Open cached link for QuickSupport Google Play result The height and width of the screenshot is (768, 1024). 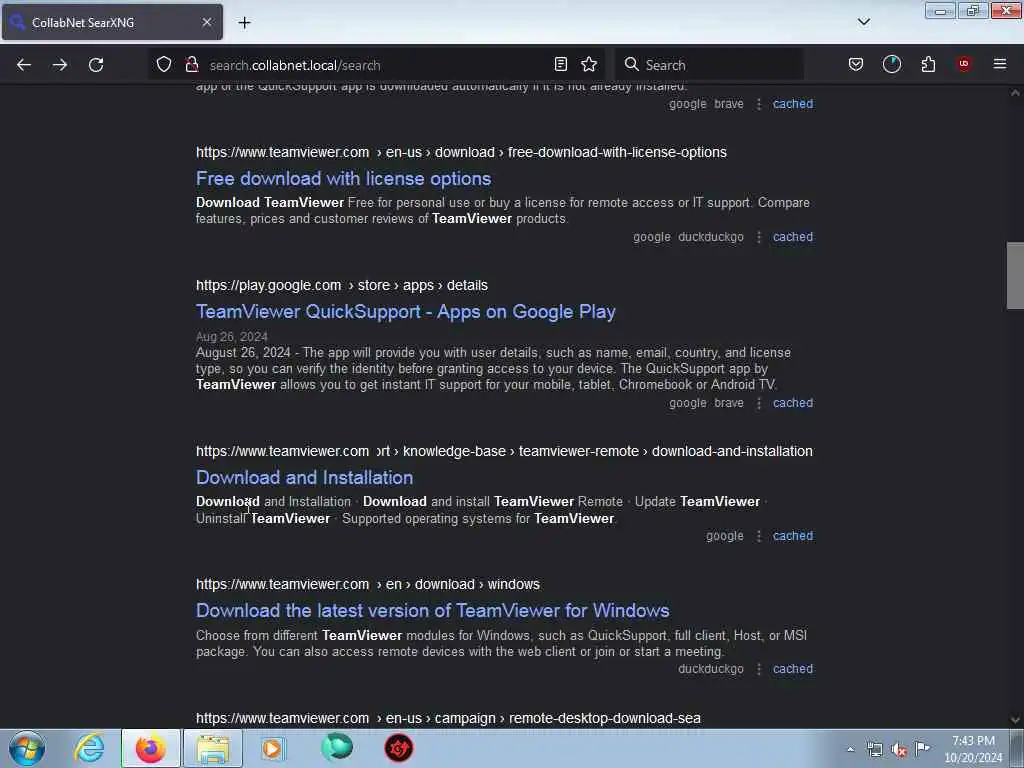[793, 403]
